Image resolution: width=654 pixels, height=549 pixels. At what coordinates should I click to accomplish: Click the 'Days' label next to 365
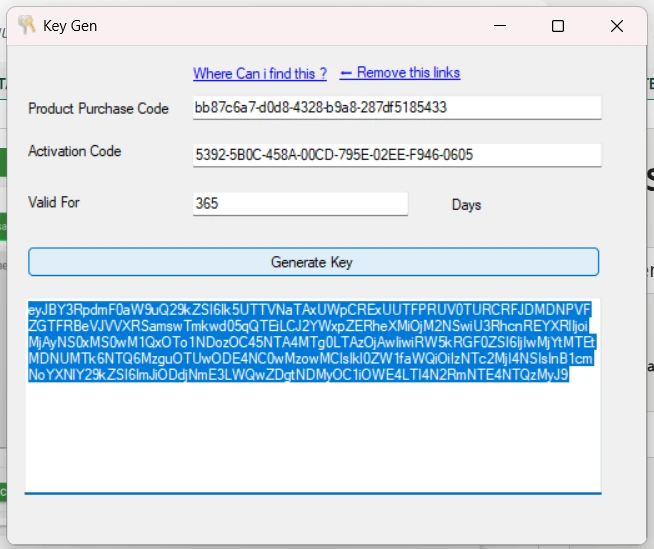[x=466, y=205]
